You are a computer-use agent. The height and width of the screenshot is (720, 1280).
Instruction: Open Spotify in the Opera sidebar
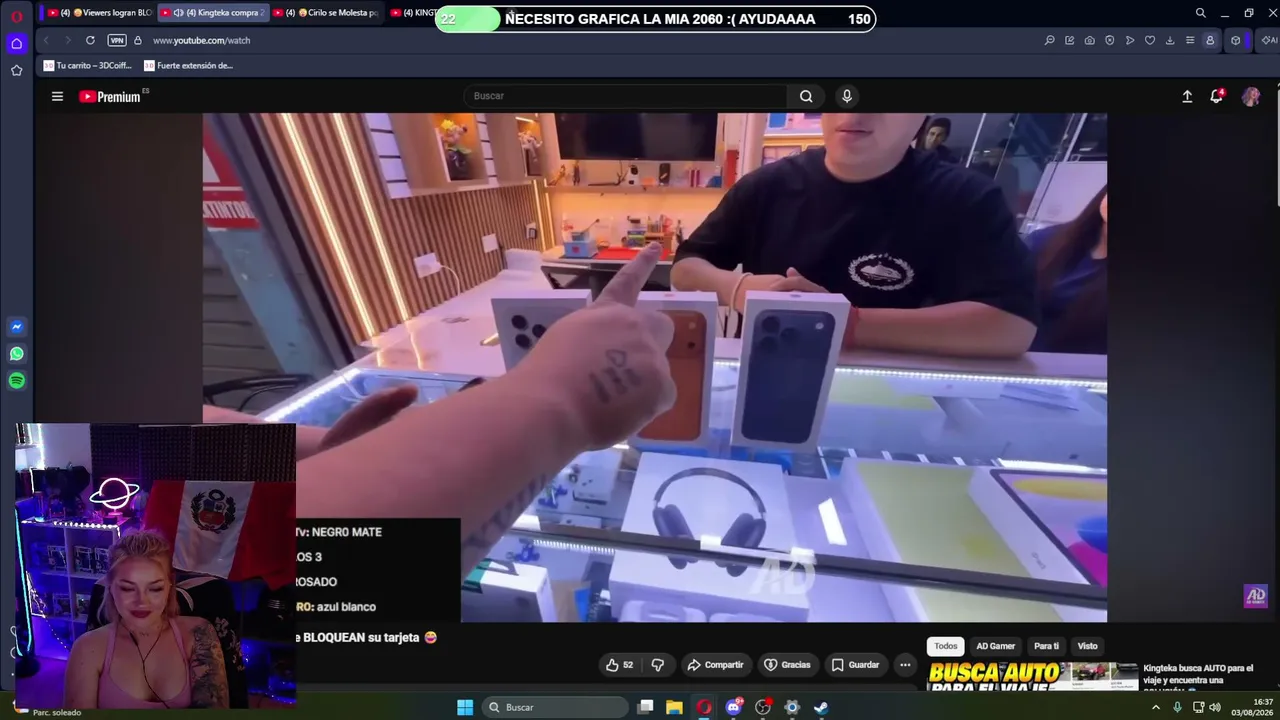(x=16, y=381)
